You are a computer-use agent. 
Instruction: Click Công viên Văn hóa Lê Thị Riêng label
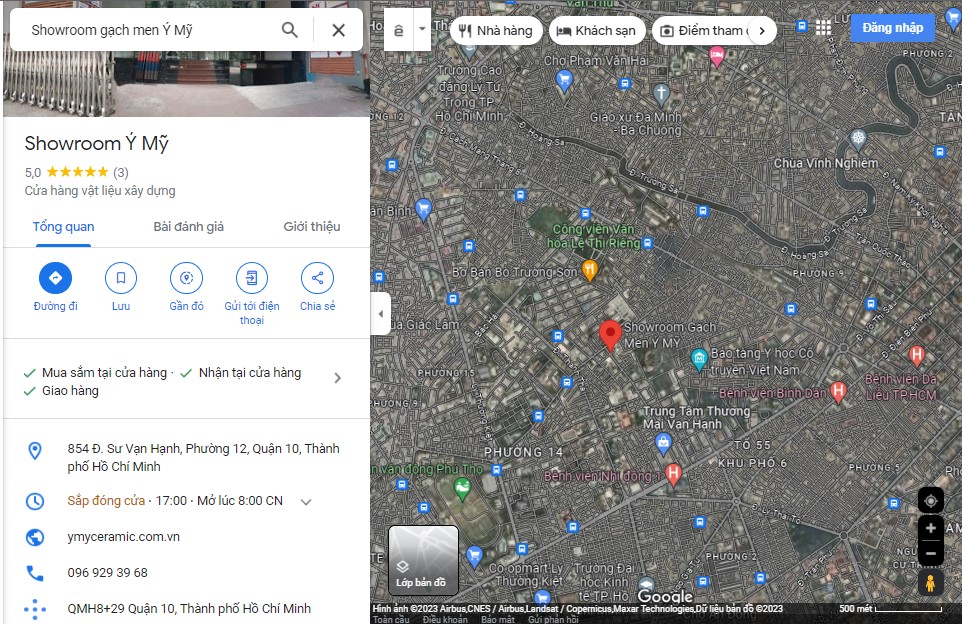tap(593, 236)
